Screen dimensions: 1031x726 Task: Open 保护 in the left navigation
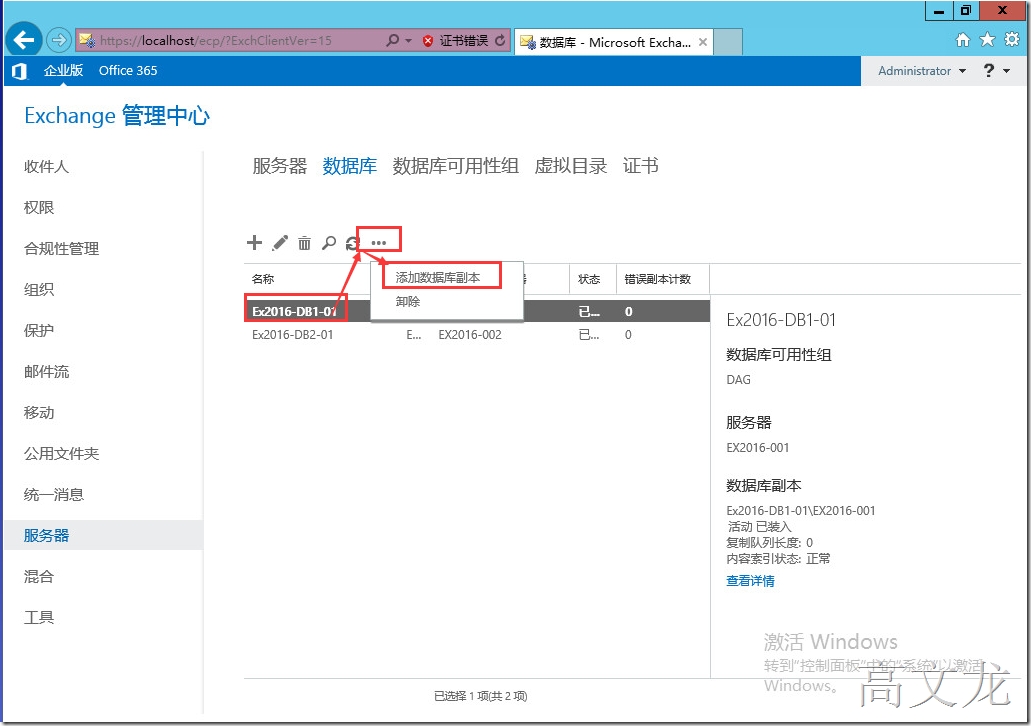pos(39,330)
